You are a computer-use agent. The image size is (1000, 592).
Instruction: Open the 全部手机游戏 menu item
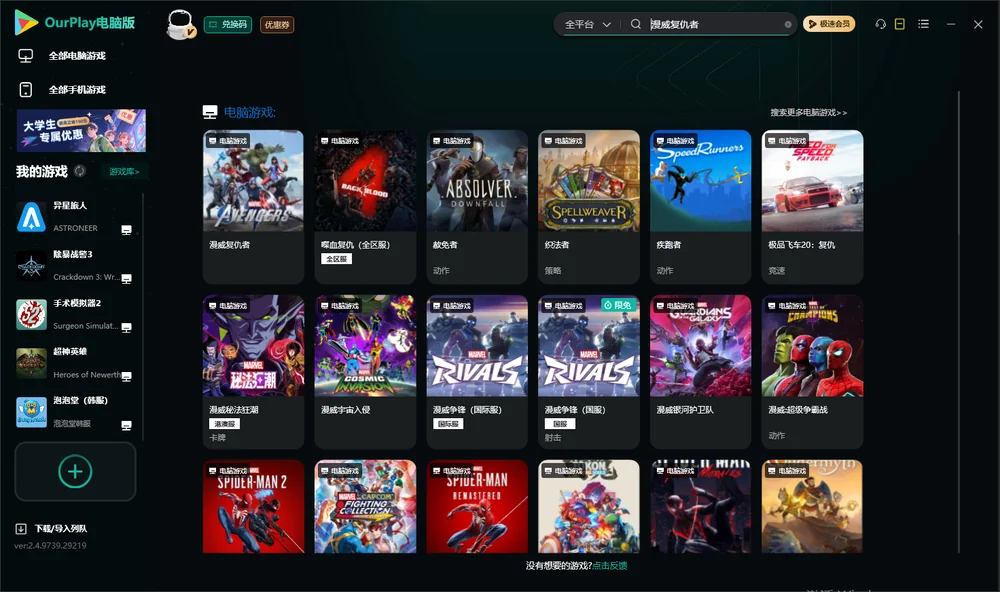[77, 89]
